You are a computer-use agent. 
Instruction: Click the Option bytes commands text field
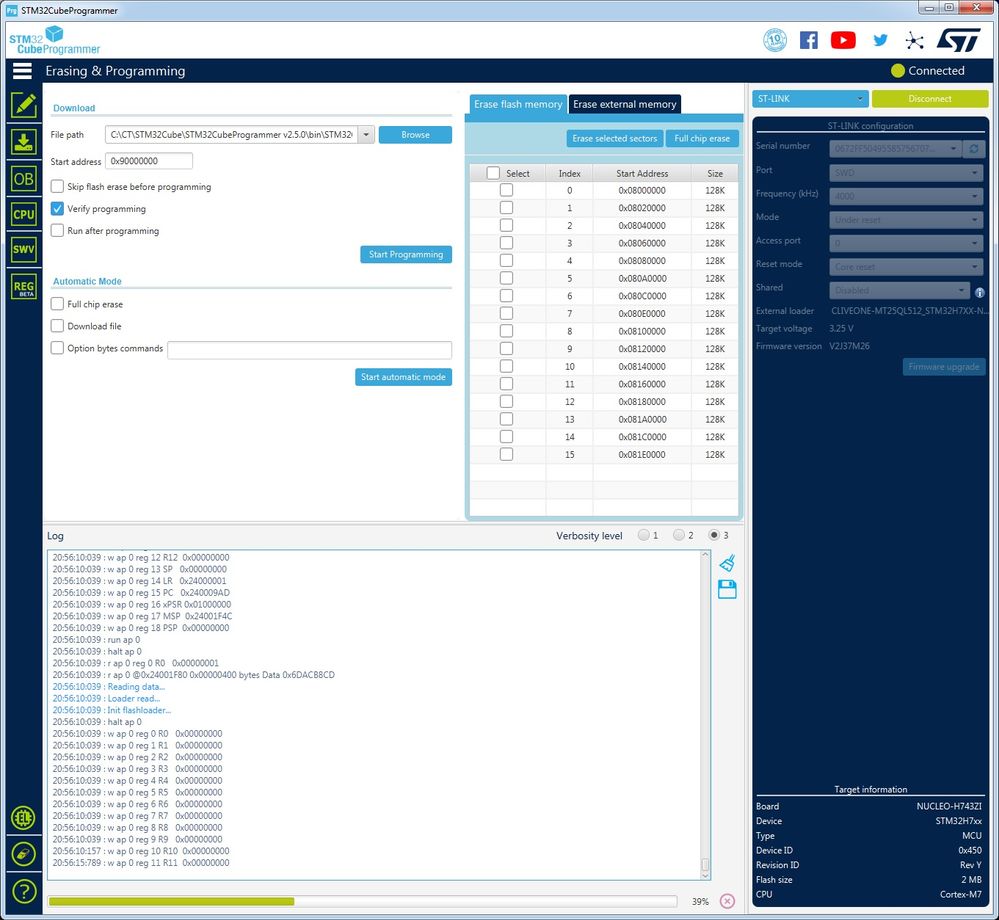point(310,350)
